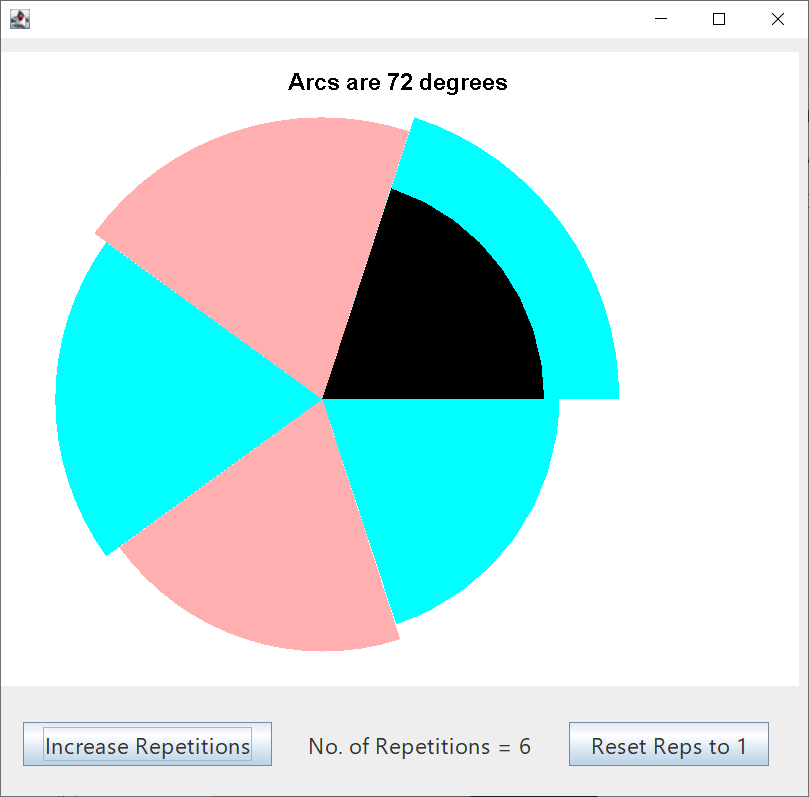Click the center point where all wedges meet
This screenshot has height=797, width=809.
point(323,399)
